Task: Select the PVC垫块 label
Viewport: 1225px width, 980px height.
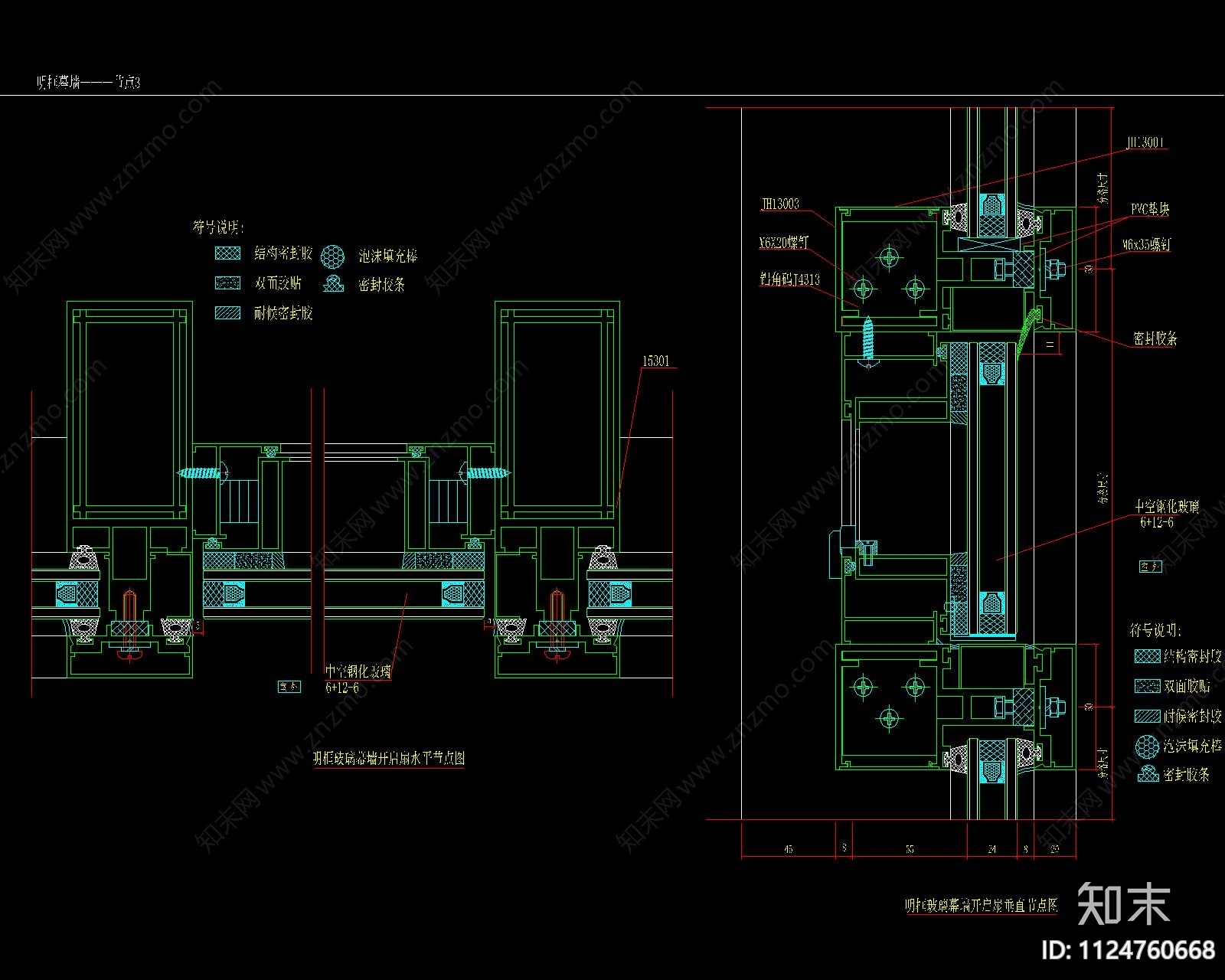Action: tap(1150, 209)
